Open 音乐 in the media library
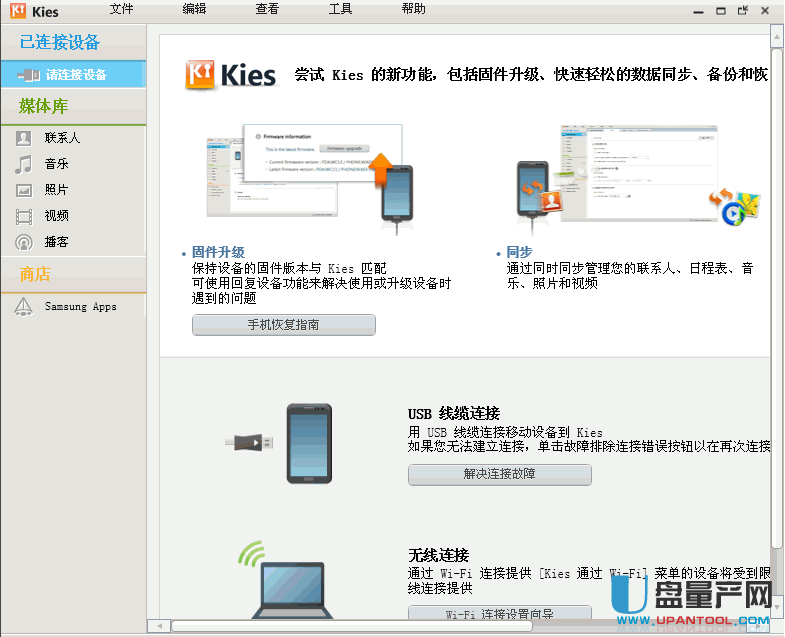The width and height of the screenshot is (785, 637). (56, 164)
